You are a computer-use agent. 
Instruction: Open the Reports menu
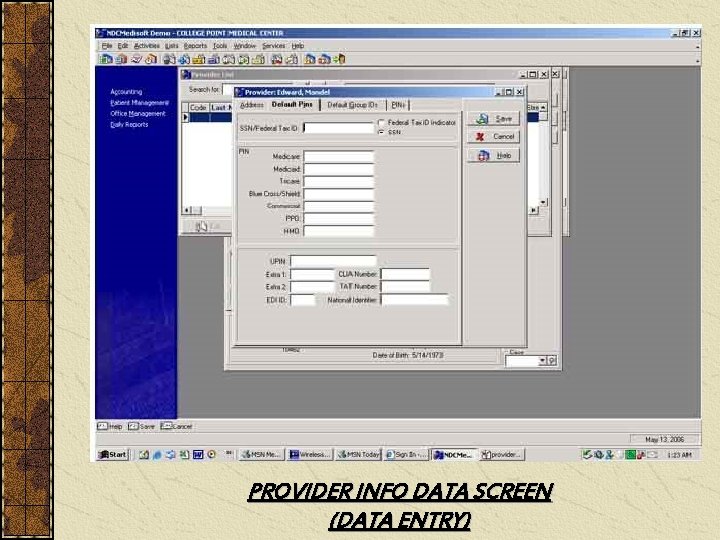coord(195,46)
